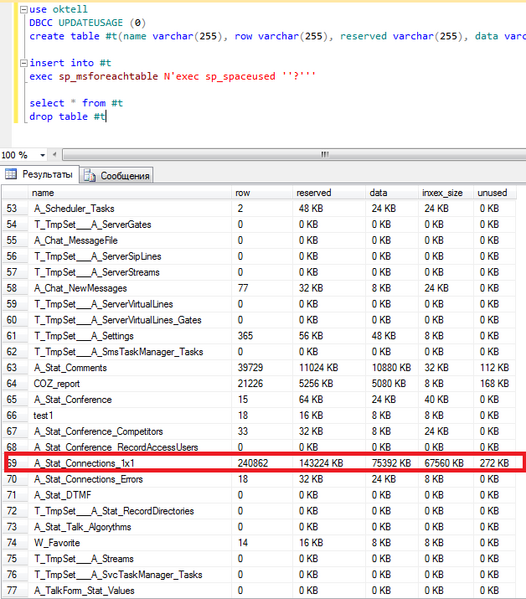Collapse the 'insert into #t' code block
526x599 pixels.
(24, 63)
